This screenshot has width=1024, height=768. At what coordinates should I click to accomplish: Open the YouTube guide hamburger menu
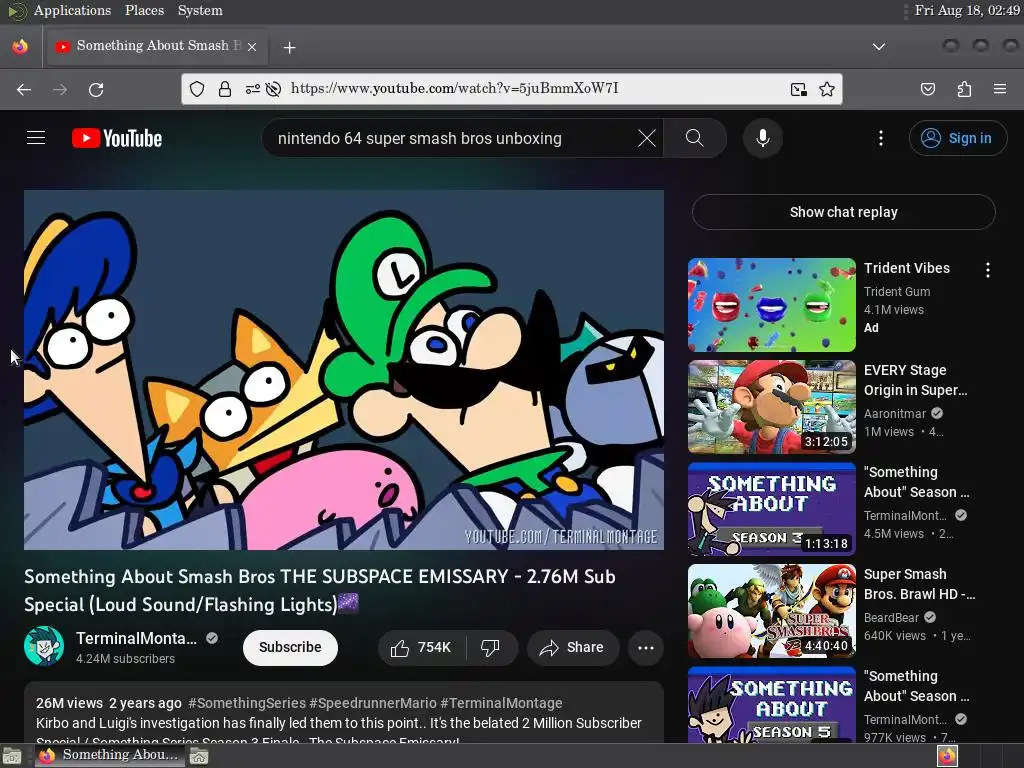pos(36,138)
